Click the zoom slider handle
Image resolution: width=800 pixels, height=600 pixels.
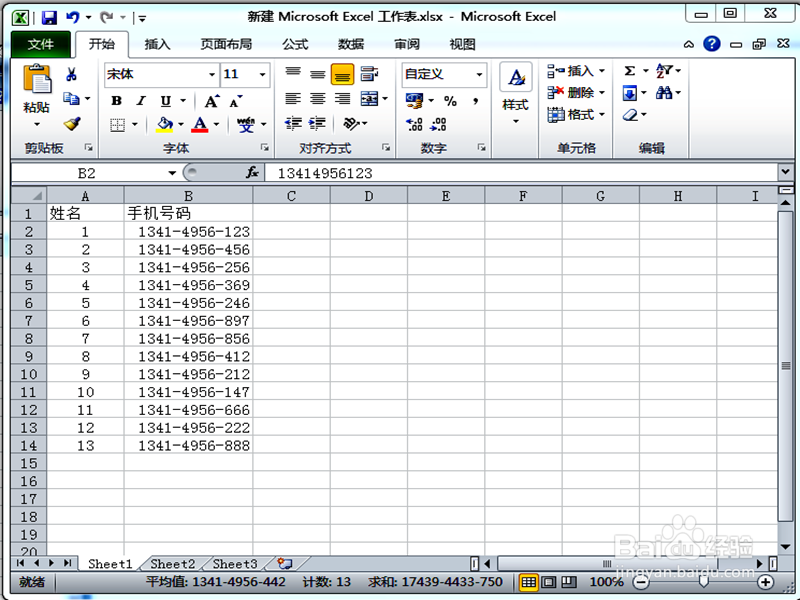click(x=704, y=582)
